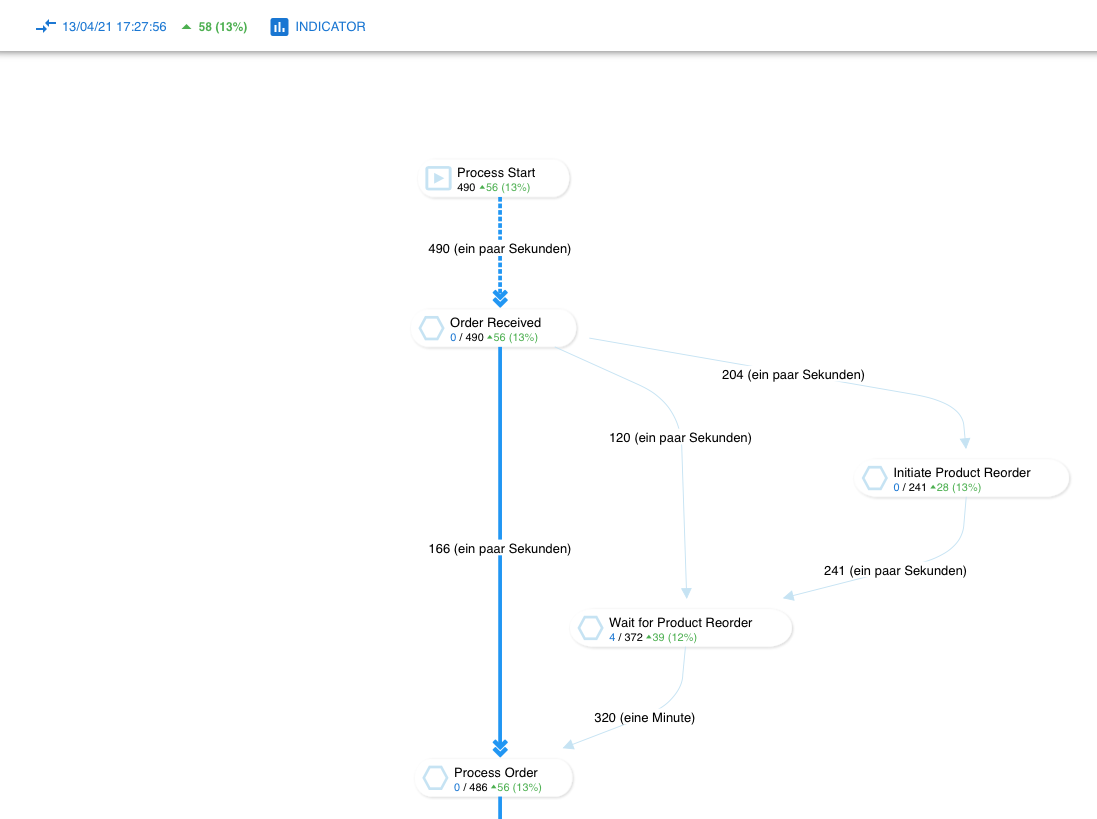Click the 490 (ein paar Sekunden) edge label

499,249
